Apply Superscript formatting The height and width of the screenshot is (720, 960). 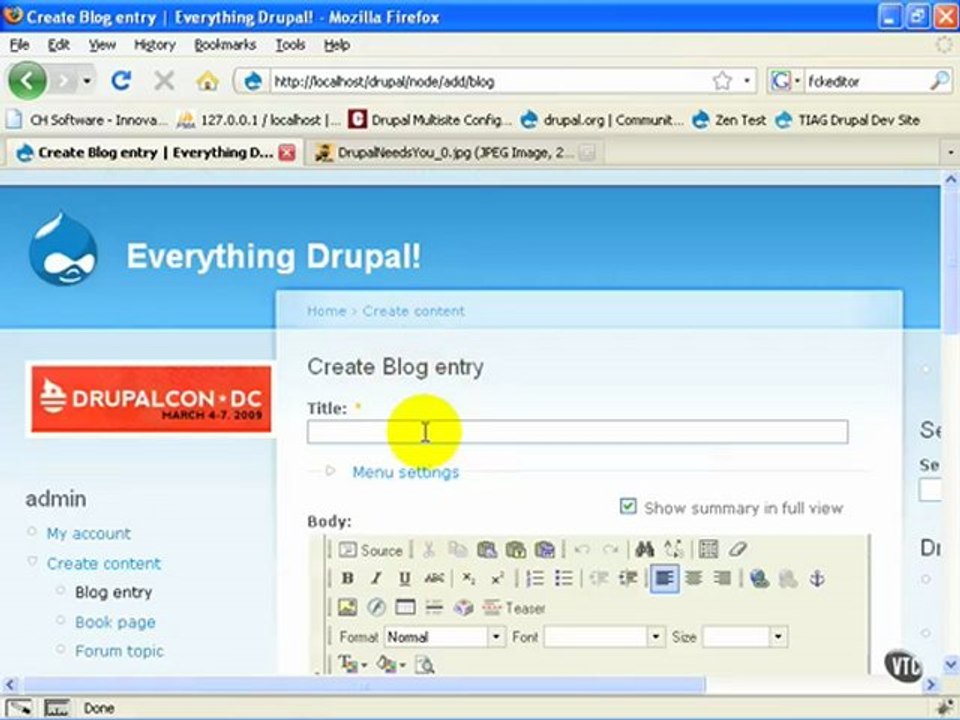pyautogui.click(x=497, y=579)
